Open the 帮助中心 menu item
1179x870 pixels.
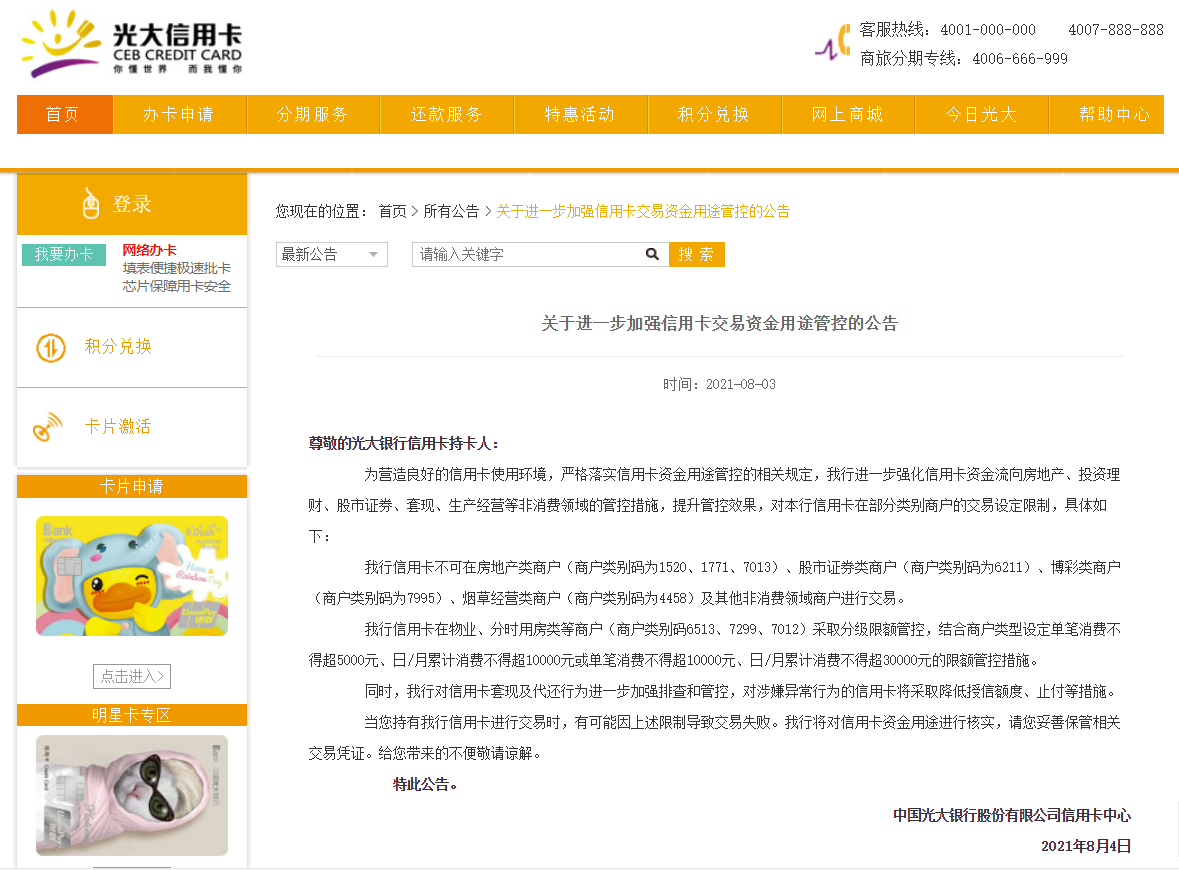(1107, 114)
